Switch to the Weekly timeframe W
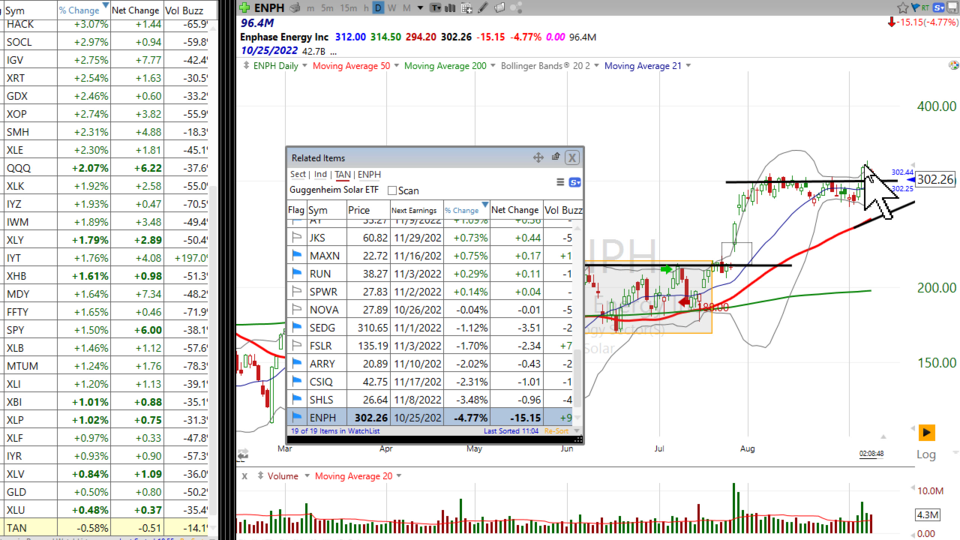 [391, 8]
